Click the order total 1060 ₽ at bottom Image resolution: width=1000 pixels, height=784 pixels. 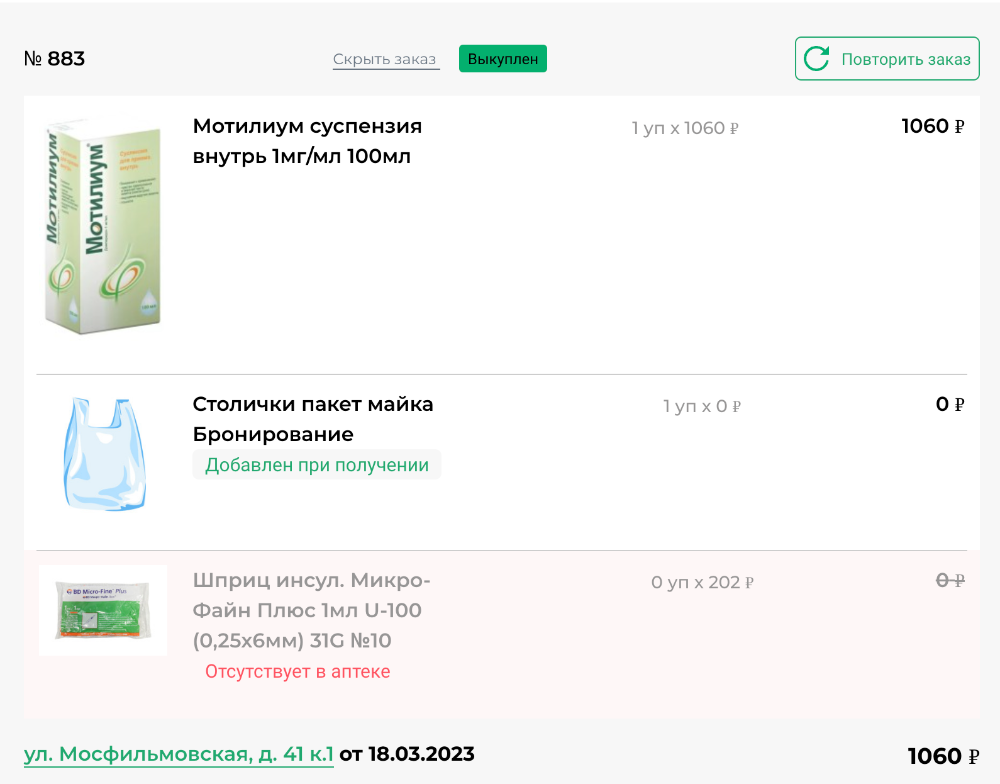pos(935,756)
